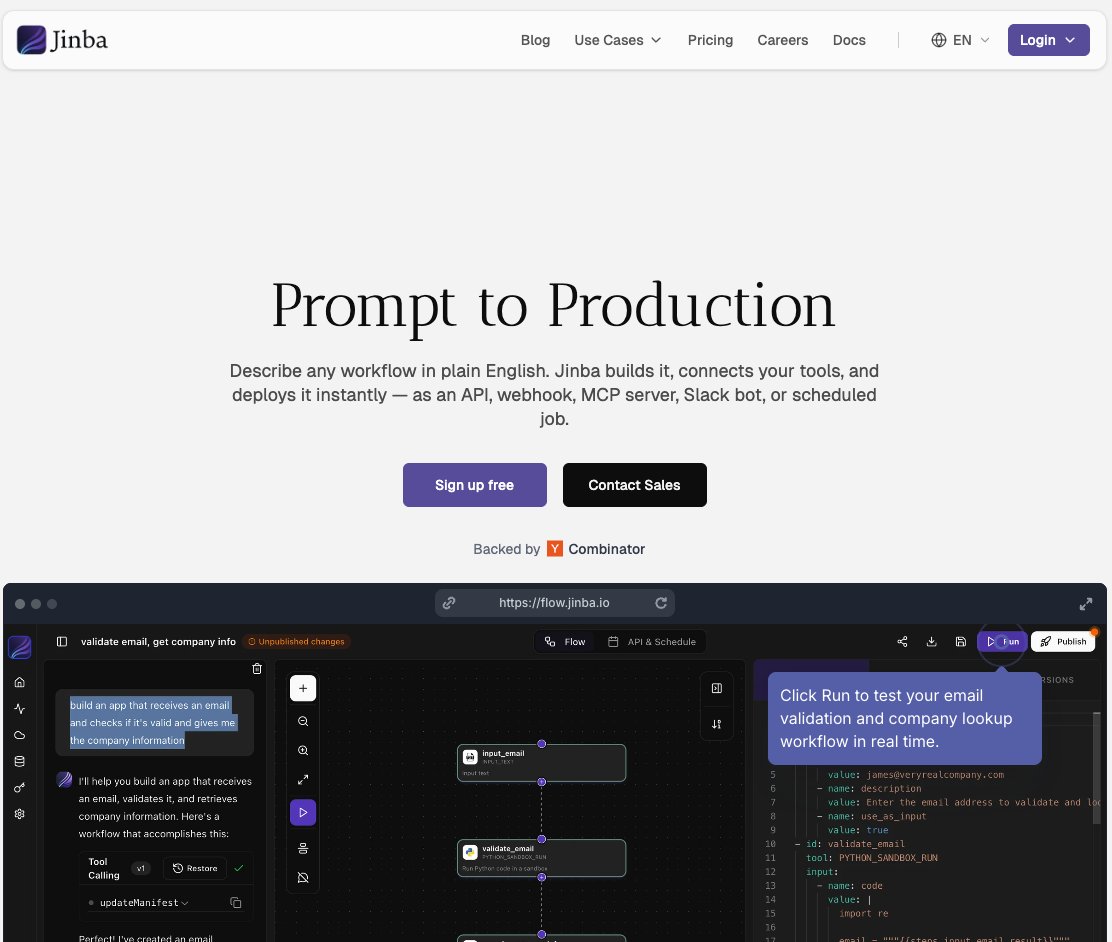Click the code line 'tool: PYTHON_SANDBOX_RUN'
Viewport: 1112px width, 942px height.
point(872,858)
